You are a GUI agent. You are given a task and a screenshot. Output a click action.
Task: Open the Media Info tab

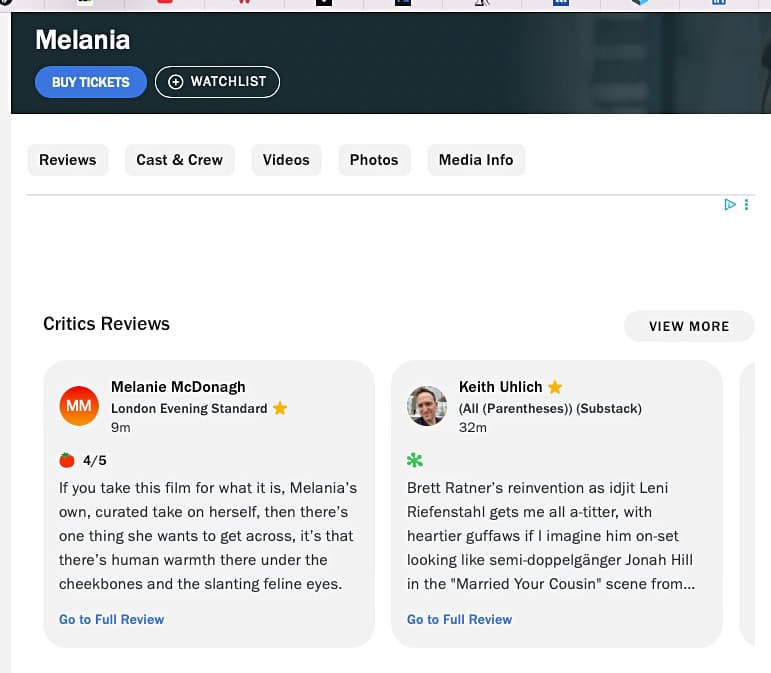click(476, 160)
